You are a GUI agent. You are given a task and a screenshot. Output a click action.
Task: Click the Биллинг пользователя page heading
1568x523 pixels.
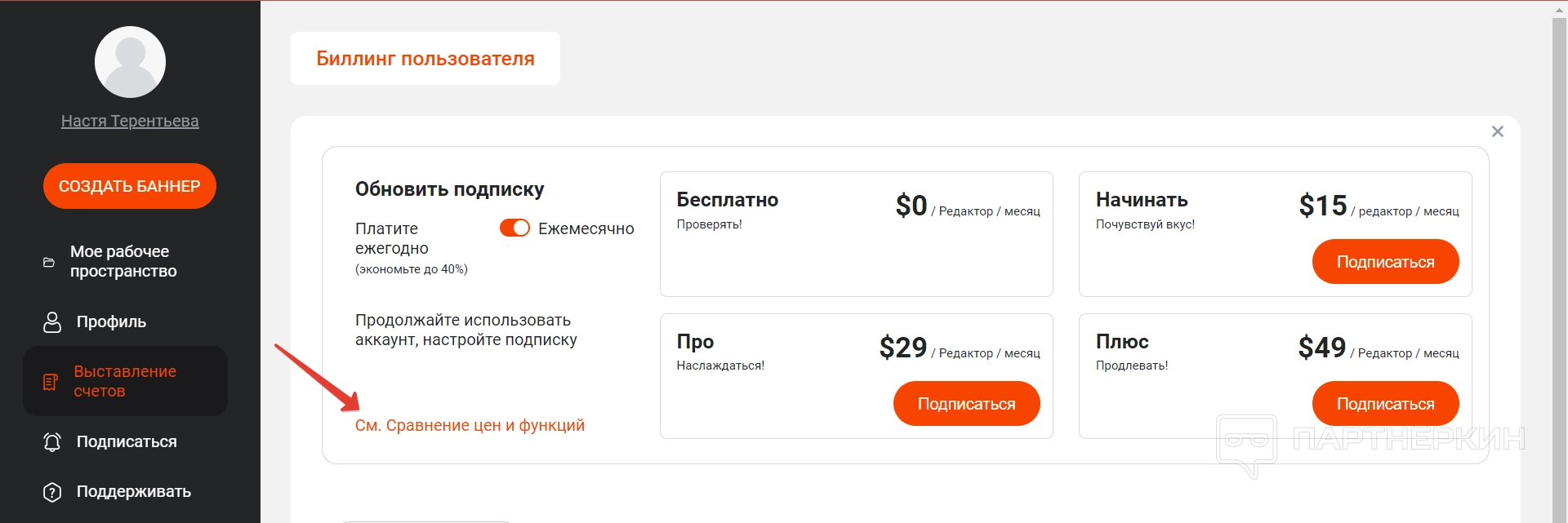coord(425,59)
